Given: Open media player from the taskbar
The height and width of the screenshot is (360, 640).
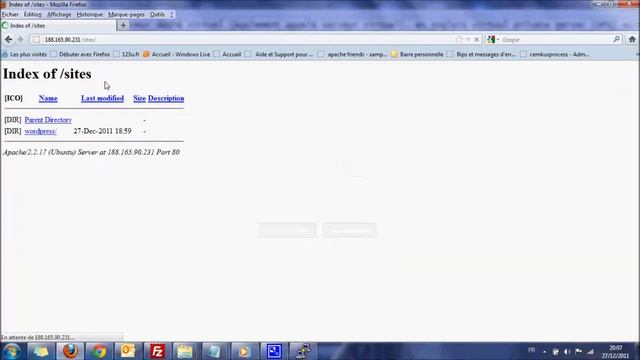Looking at the screenshot, I should pos(244,351).
